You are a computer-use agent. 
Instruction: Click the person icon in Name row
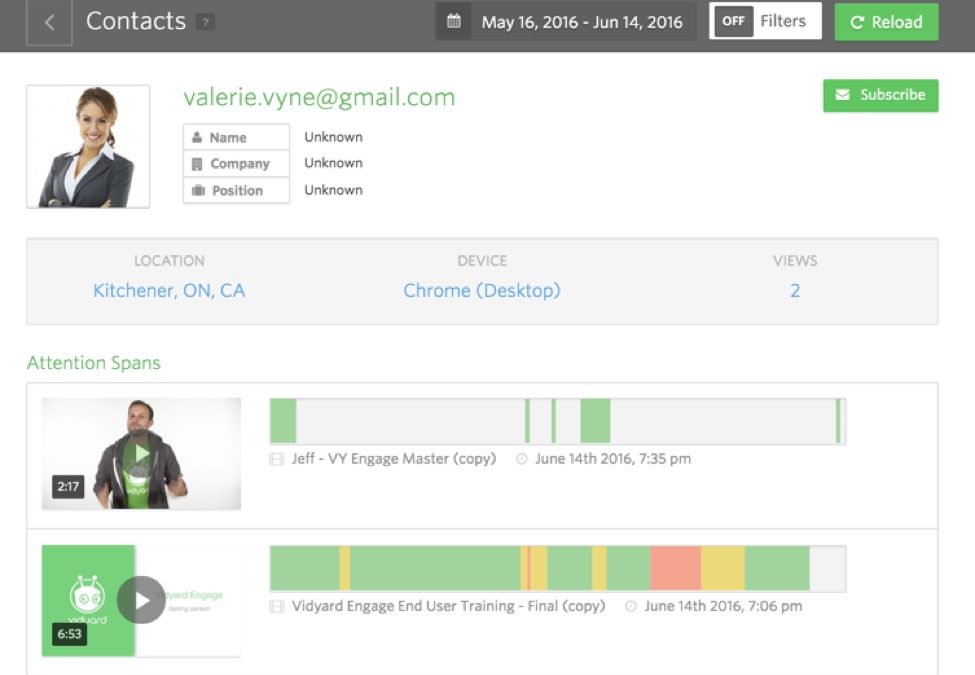[x=197, y=137]
